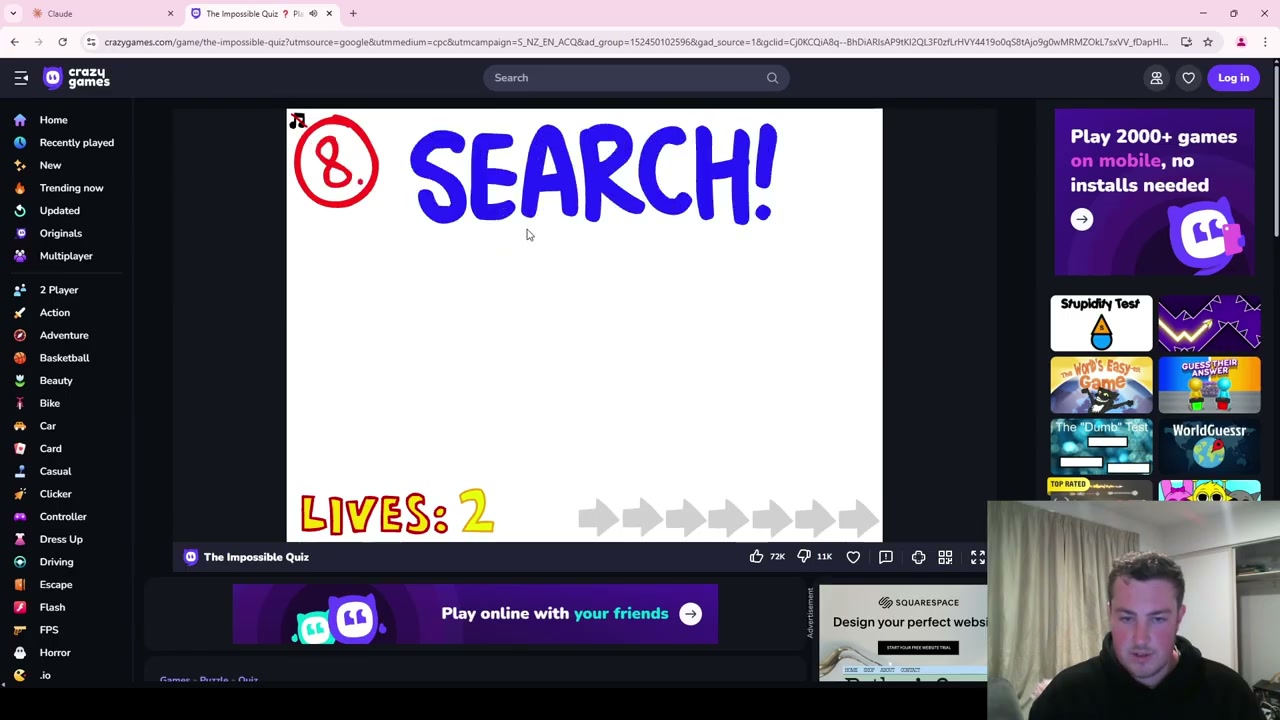Viewport: 1280px width, 720px height.
Task: Open Clicker category
Action: point(55,494)
